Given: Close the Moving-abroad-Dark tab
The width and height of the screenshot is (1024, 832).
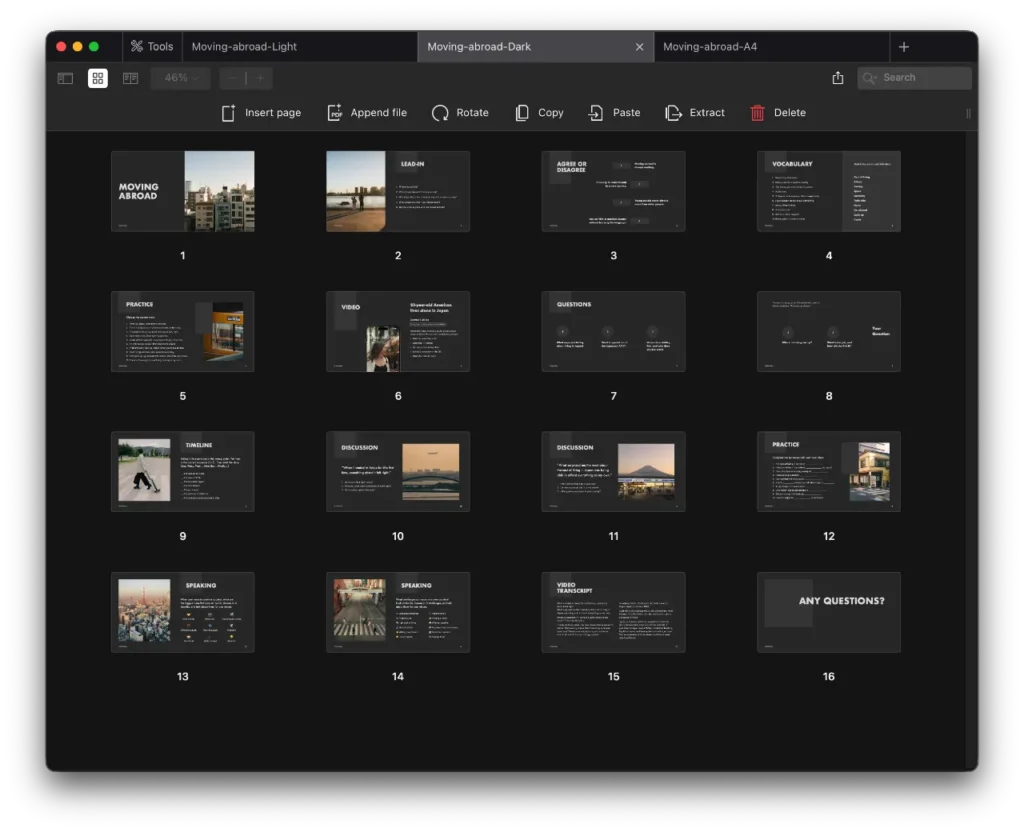Looking at the screenshot, I should 640,47.
